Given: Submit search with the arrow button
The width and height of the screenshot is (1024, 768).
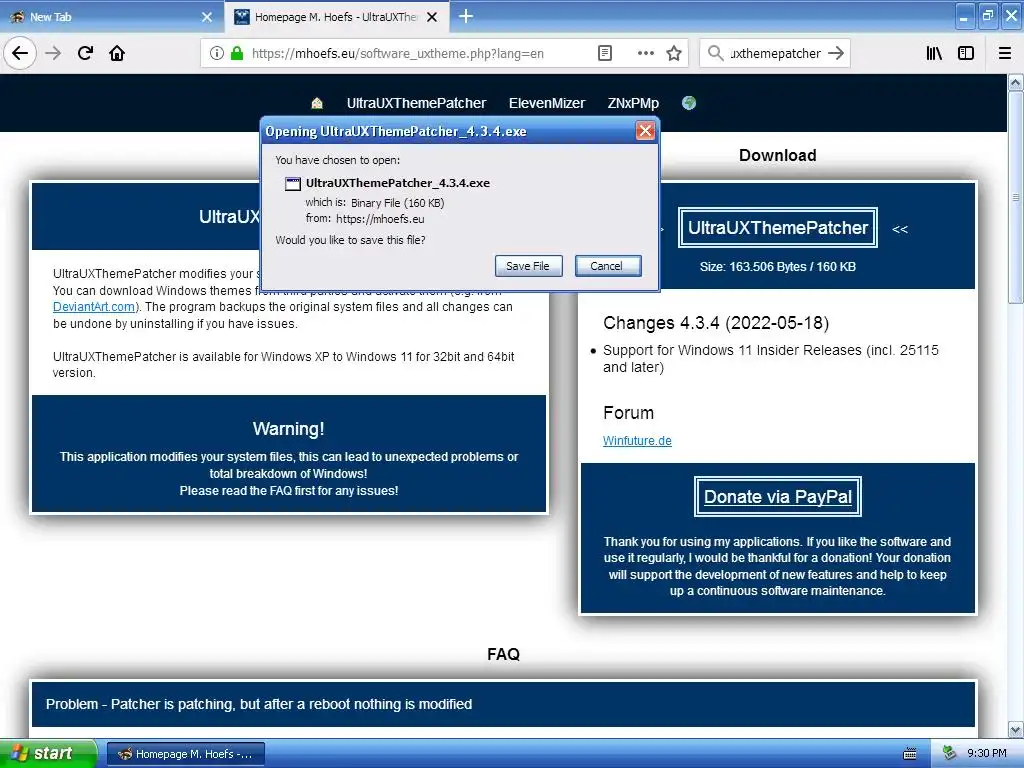Looking at the screenshot, I should point(836,53).
